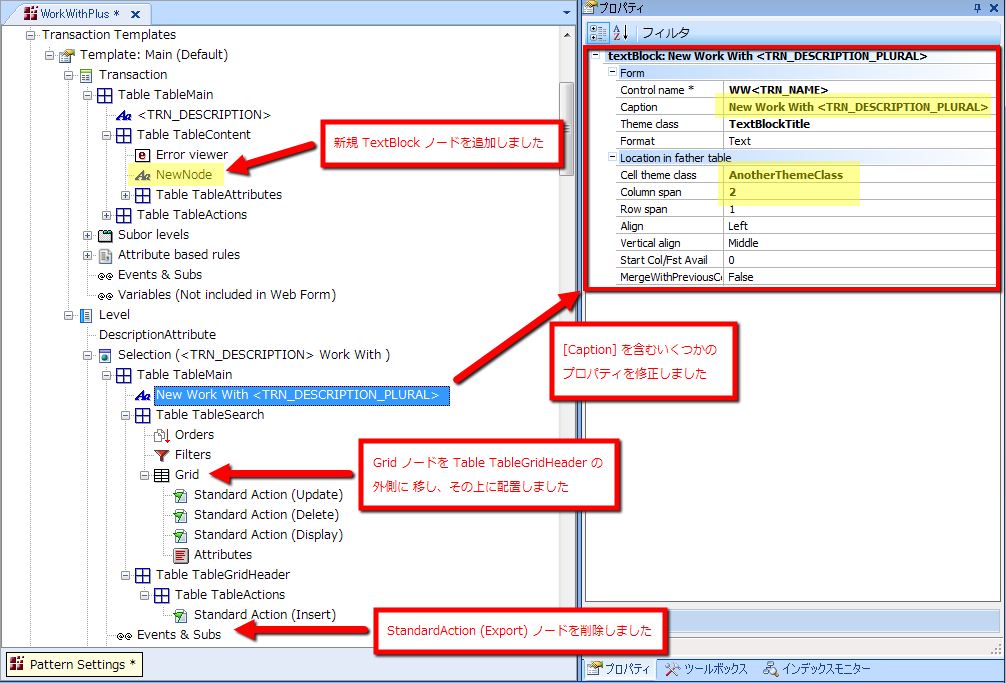Image resolution: width=1006 pixels, height=683 pixels.
Task: Collapse the Transaction node
Action: [x=69, y=75]
